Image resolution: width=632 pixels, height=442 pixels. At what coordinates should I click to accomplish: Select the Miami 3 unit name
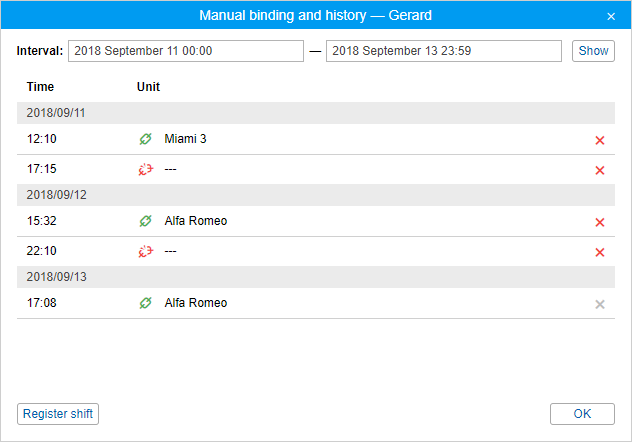[x=186, y=139]
